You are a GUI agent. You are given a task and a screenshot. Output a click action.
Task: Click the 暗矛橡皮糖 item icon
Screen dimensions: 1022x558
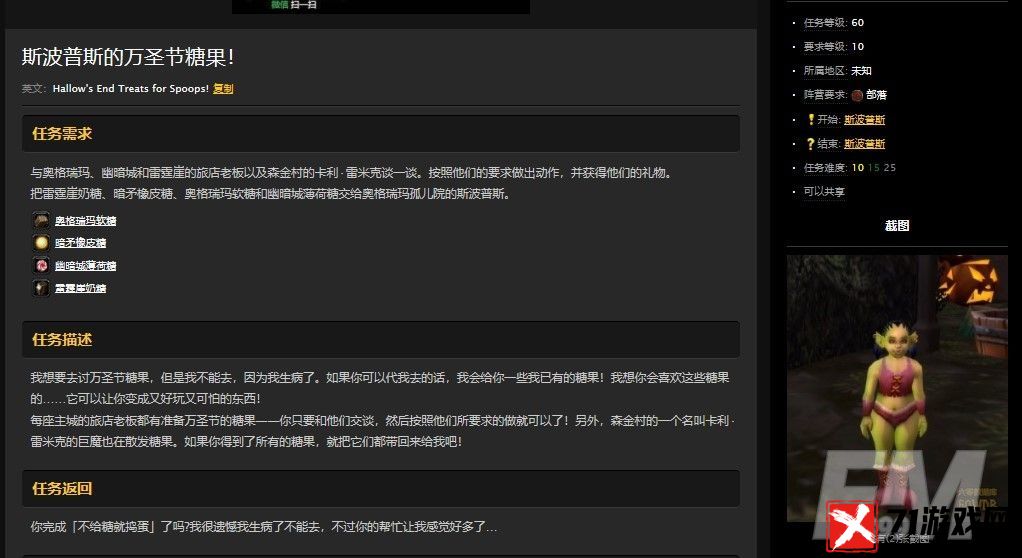[x=41, y=242]
